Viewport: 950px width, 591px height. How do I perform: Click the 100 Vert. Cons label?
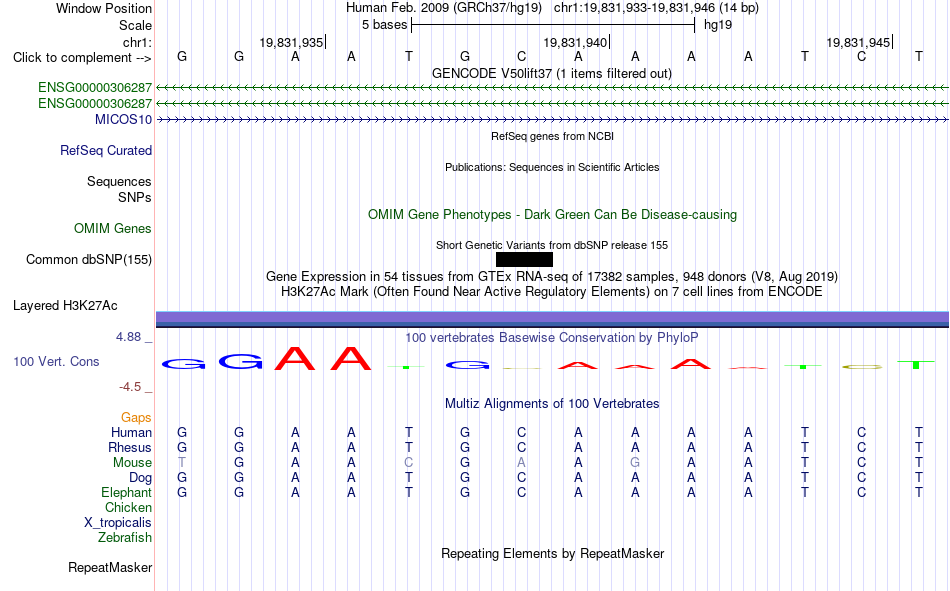coord(56,361)
